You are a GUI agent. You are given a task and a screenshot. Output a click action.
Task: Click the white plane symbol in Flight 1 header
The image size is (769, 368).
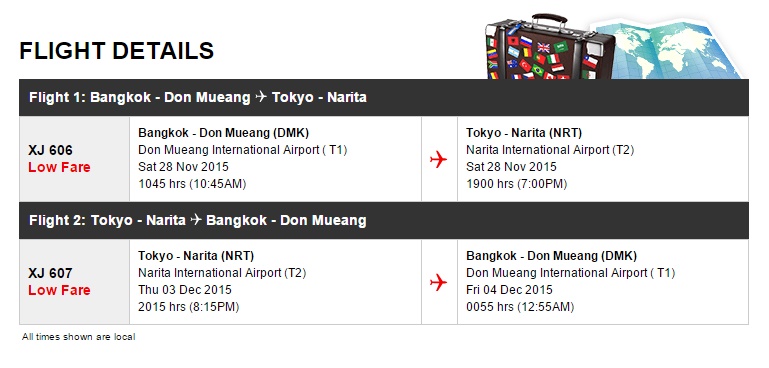click(261, 97)
